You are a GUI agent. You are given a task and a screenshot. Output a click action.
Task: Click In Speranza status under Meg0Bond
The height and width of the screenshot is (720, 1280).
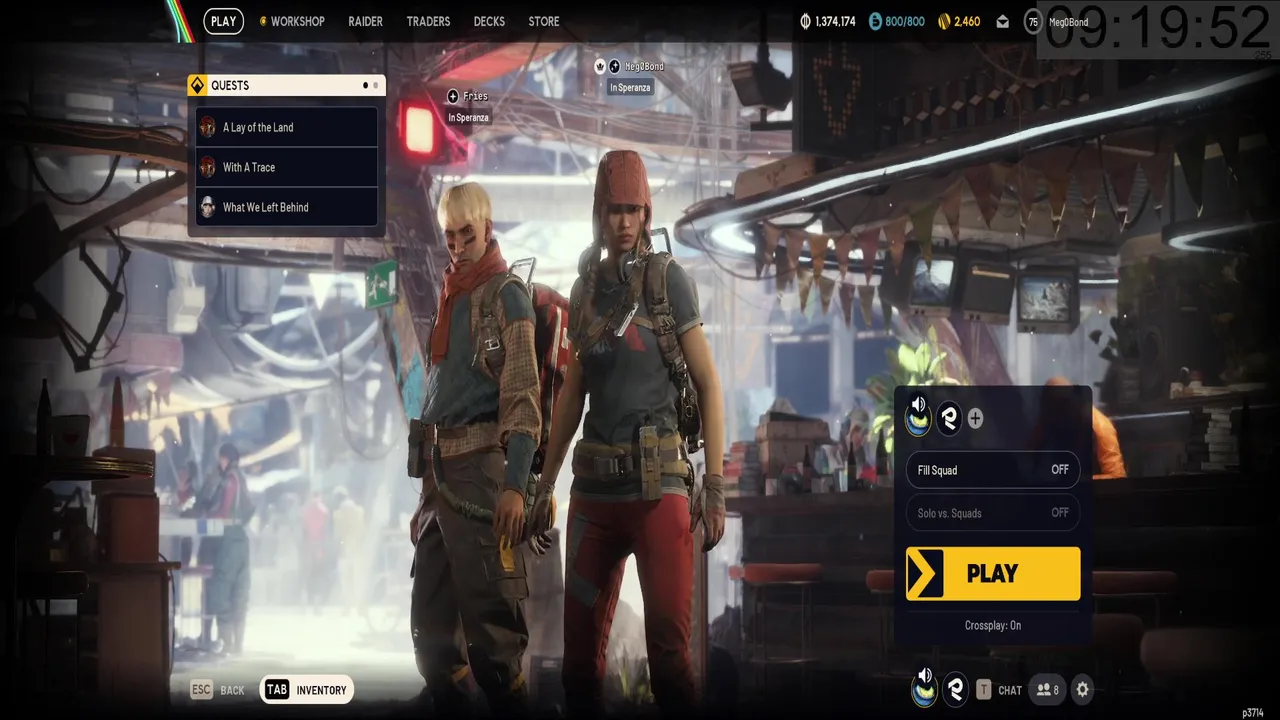[630, 88]
